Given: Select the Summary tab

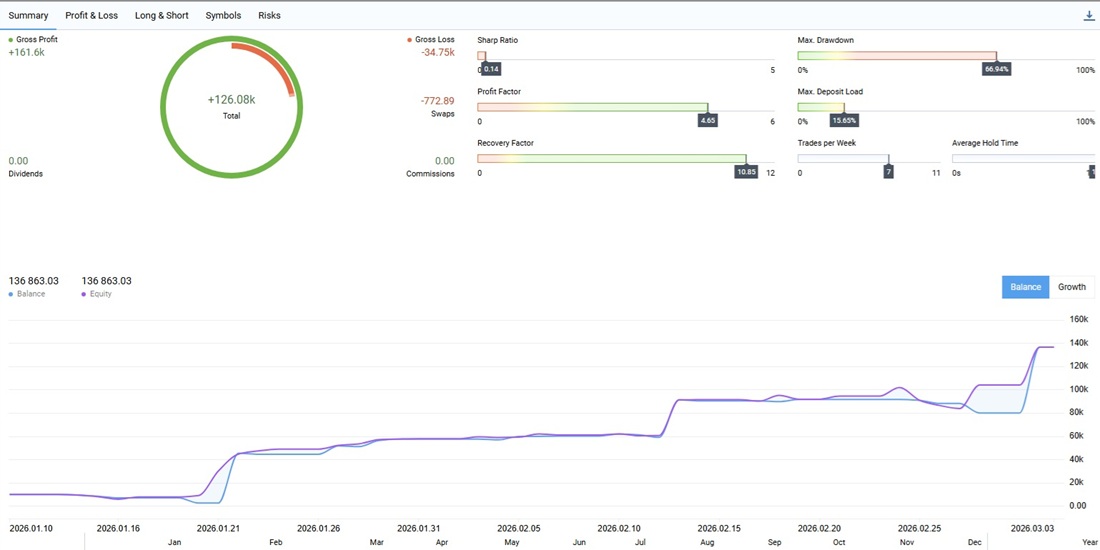Looking at the screenshot, I should tap(28, 16).
